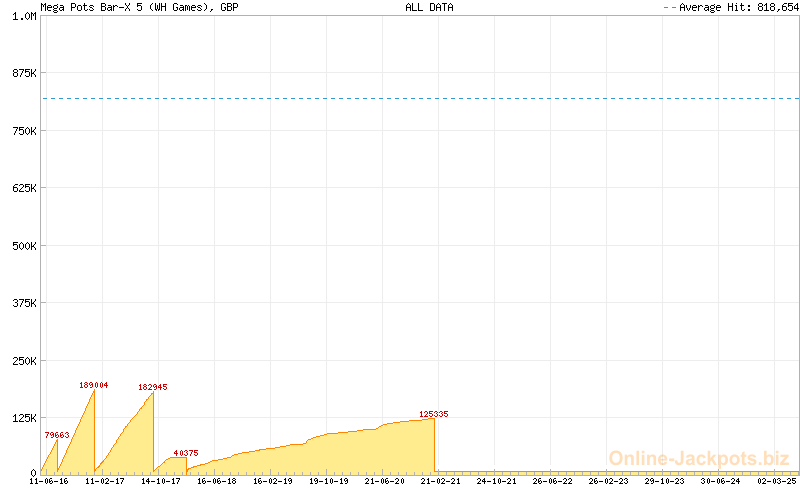The width and height of the screenshot is (800, 490).
Task: Click the 1.0M y-axis label
Action: tap(23, 17)
